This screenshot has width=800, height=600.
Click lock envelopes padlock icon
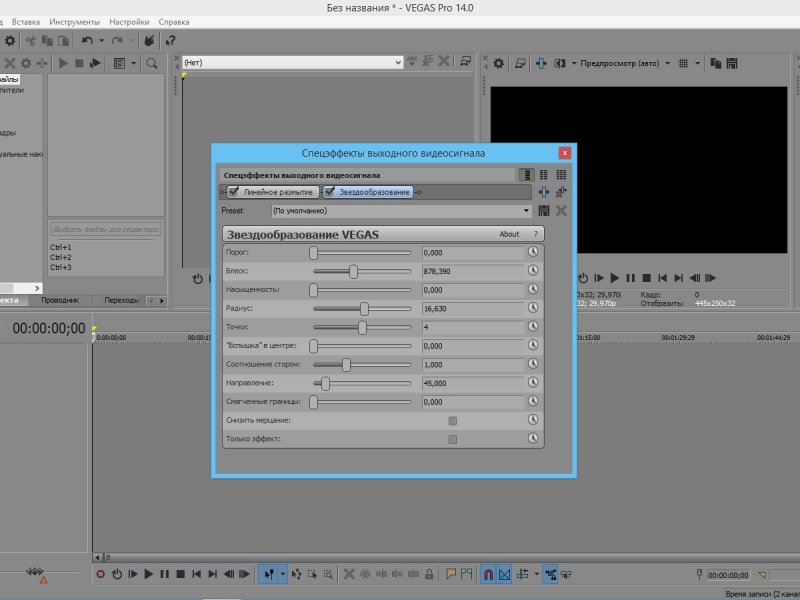point(429,574)
